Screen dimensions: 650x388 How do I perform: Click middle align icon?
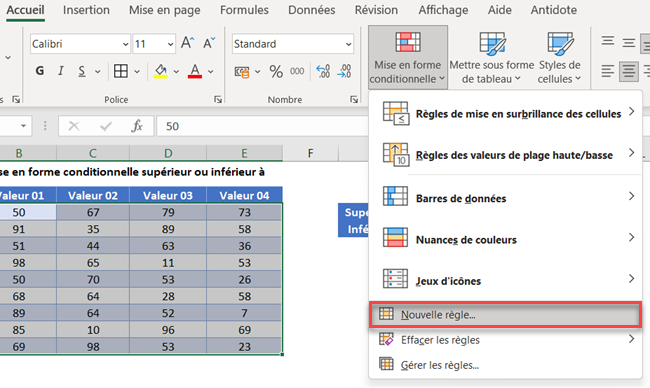(629, 42)
